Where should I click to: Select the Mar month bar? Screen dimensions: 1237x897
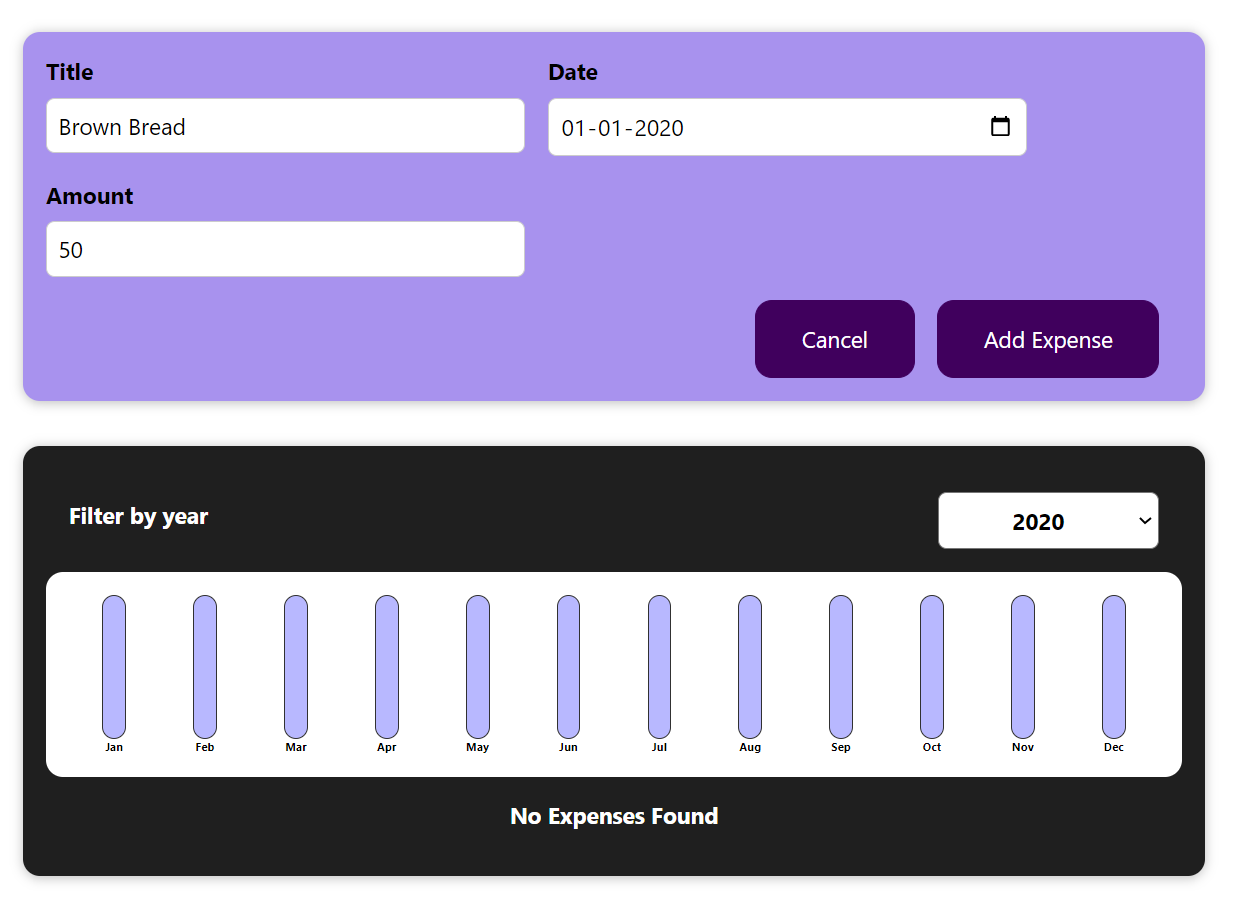[295, 665]
